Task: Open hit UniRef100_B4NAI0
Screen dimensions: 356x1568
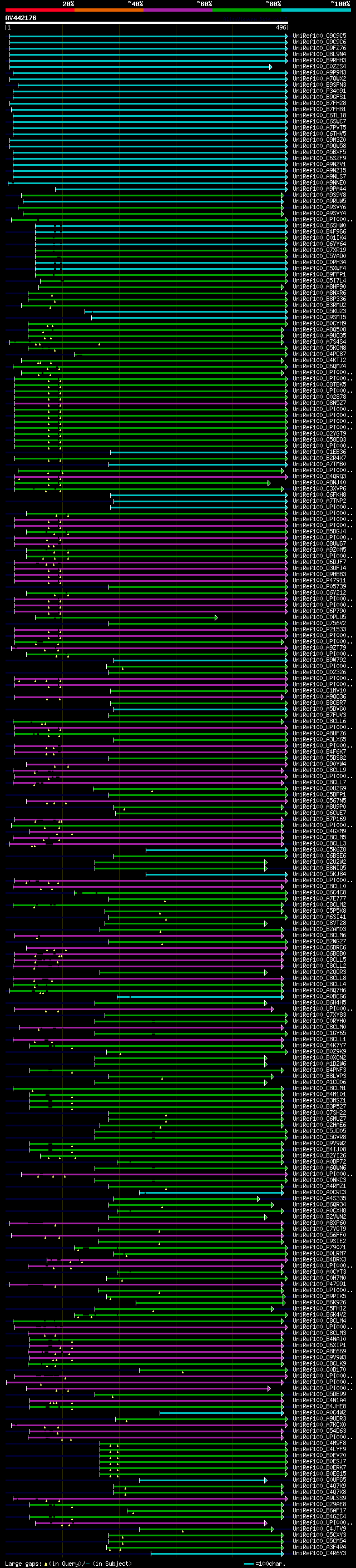Action: tap(319, 1338)
